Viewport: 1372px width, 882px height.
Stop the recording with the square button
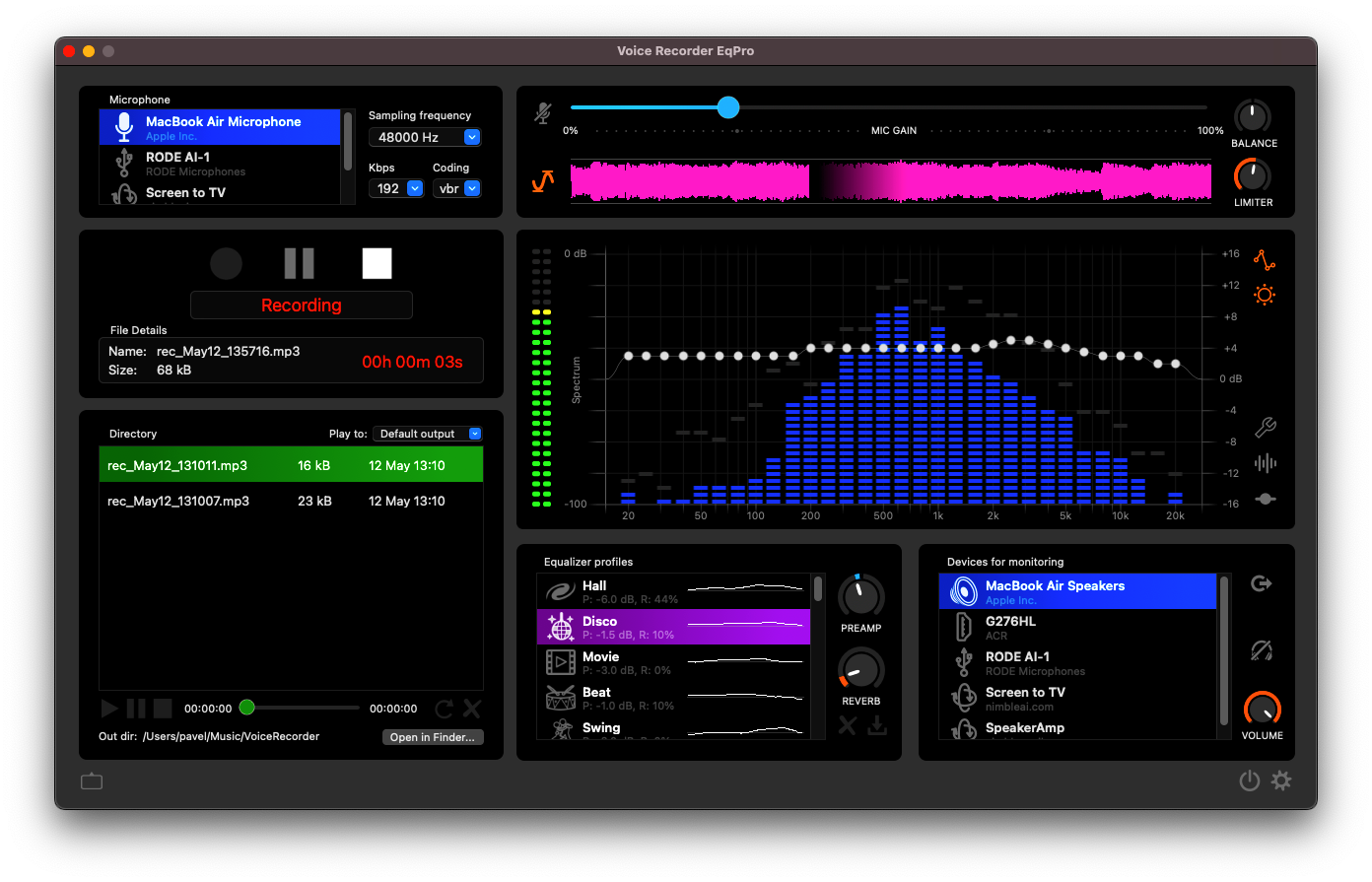(377, 263)
